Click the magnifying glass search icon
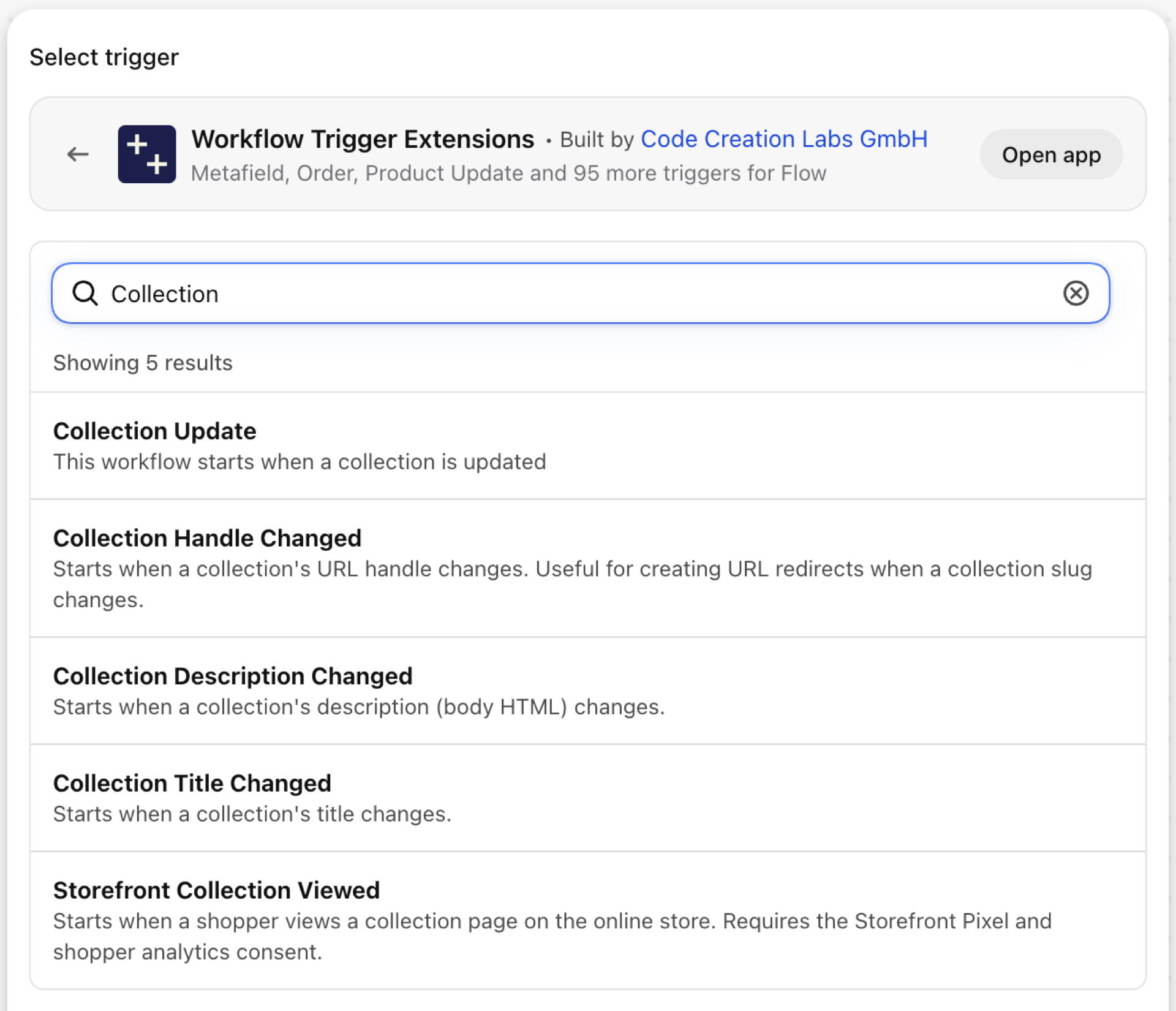 tap(85, 293)
